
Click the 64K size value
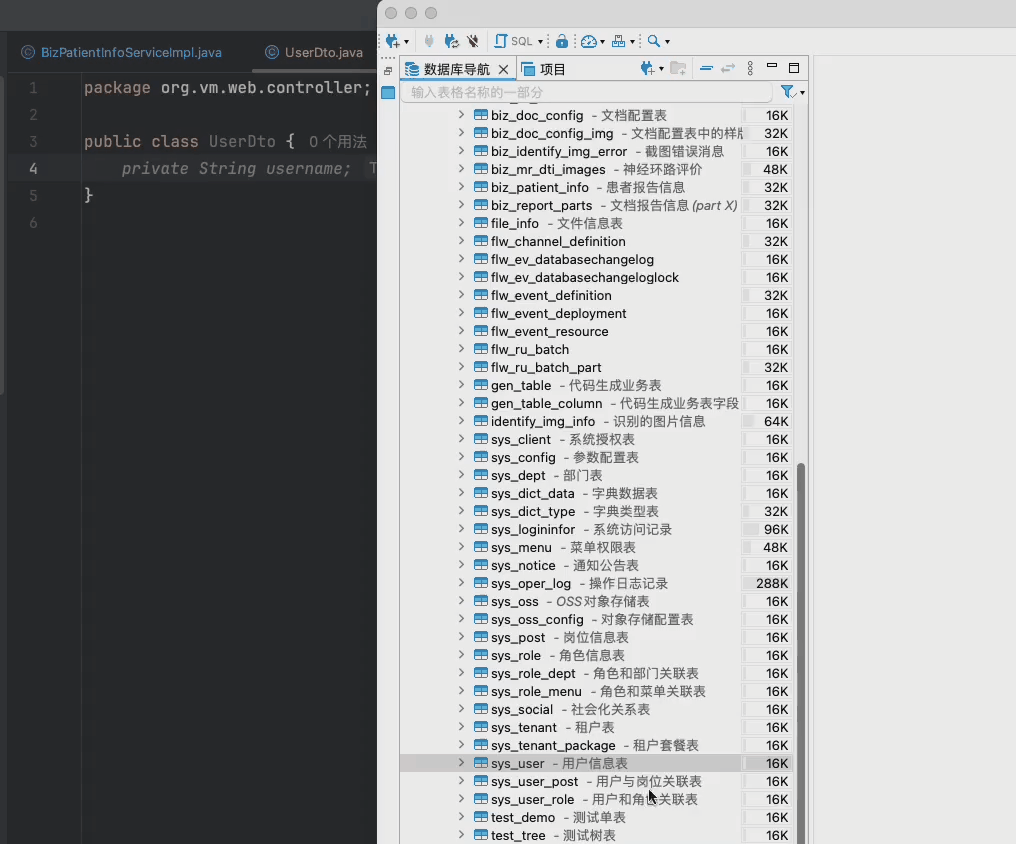(776, 422)
